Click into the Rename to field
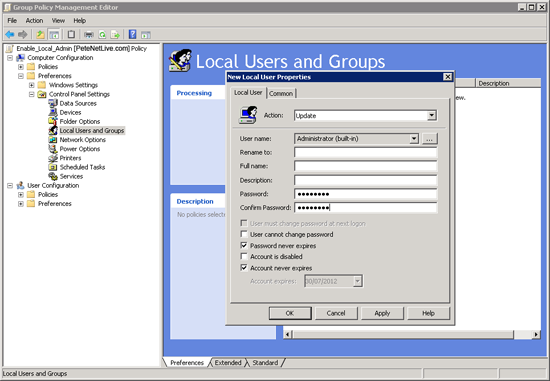The image size is (550, 381). (365, 152)
